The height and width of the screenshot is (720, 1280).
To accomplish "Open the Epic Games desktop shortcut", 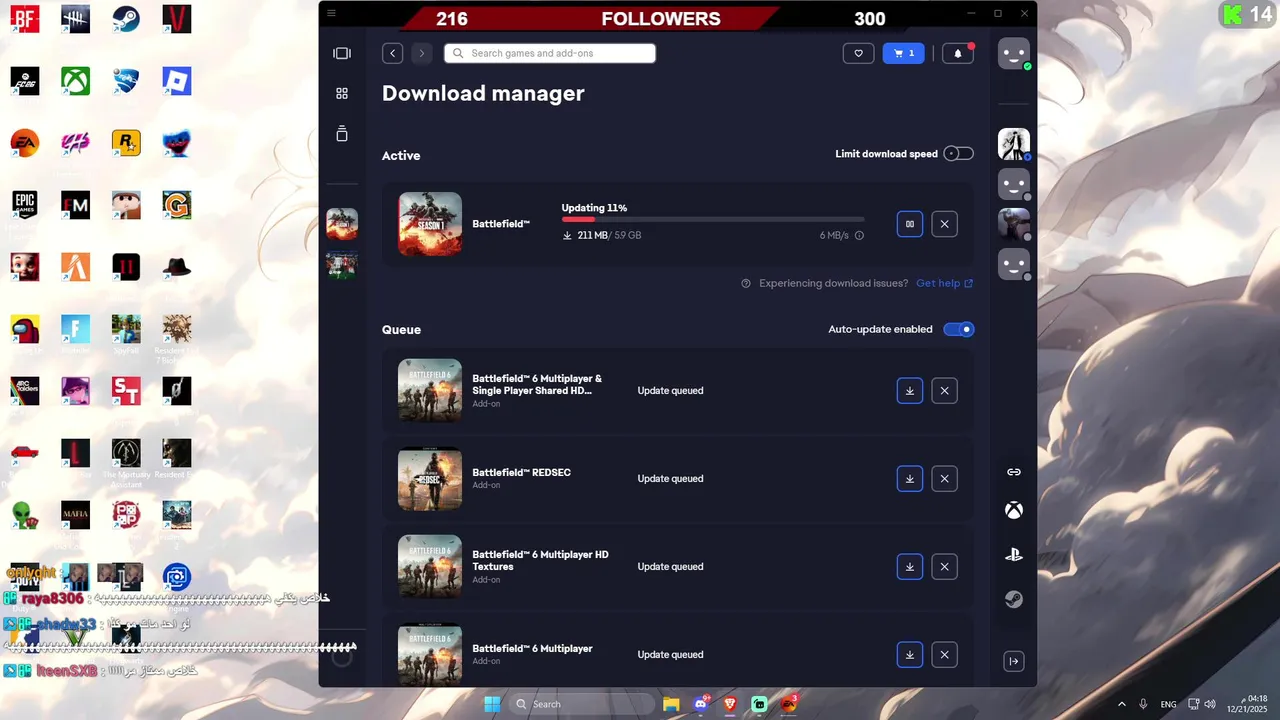I will [x=25, y=205].
